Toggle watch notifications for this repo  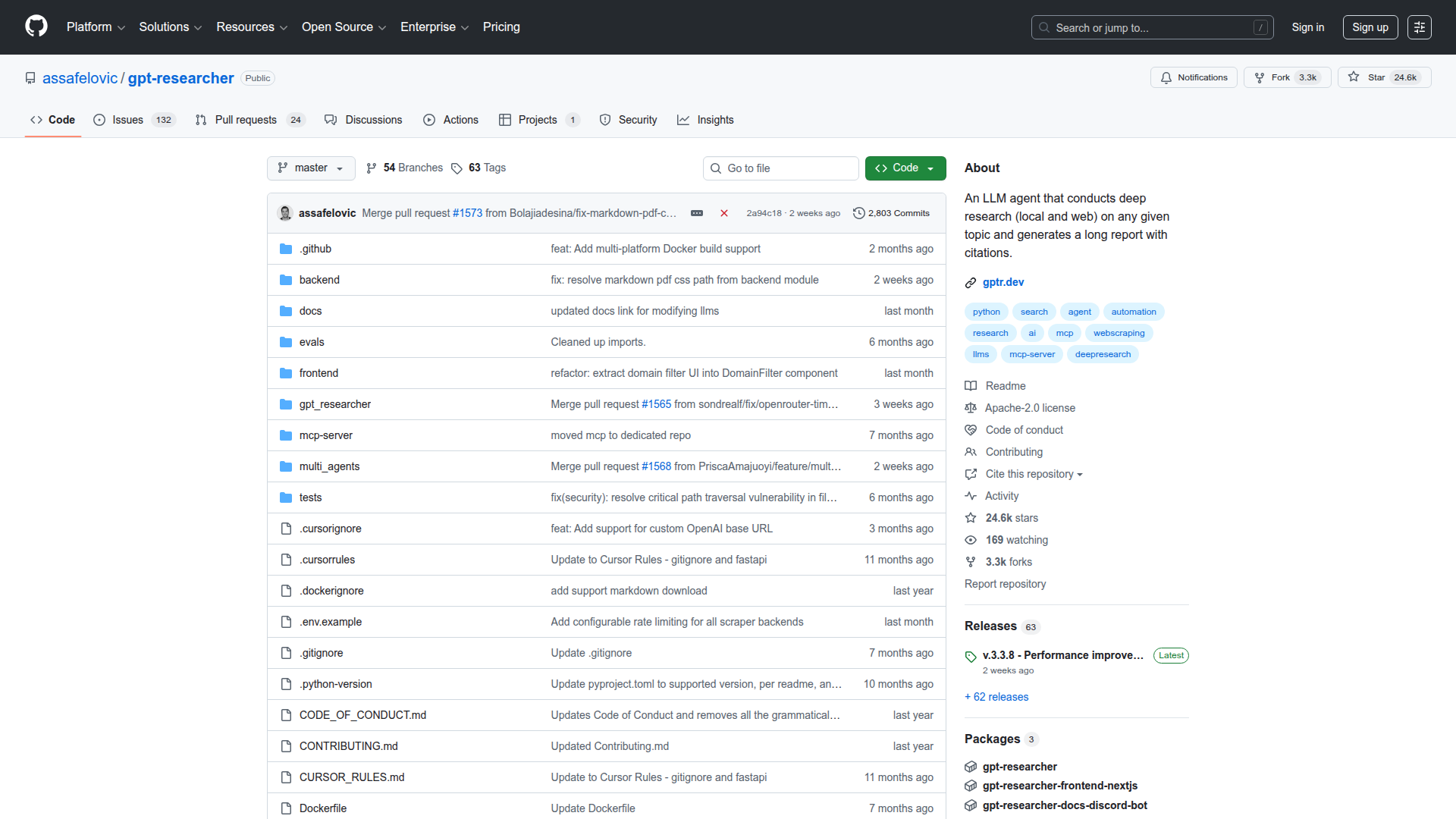[x=1193, y=77]
